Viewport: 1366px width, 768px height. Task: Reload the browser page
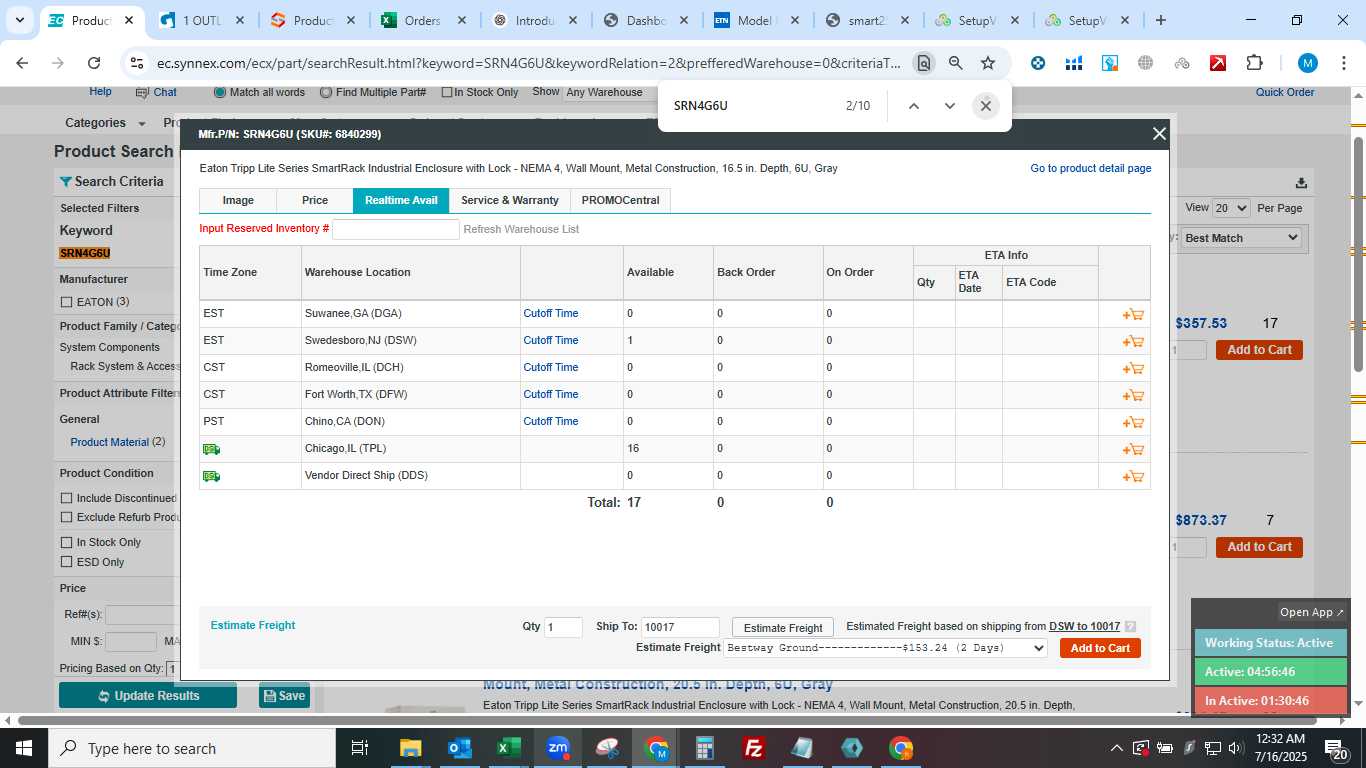point(94,63)
